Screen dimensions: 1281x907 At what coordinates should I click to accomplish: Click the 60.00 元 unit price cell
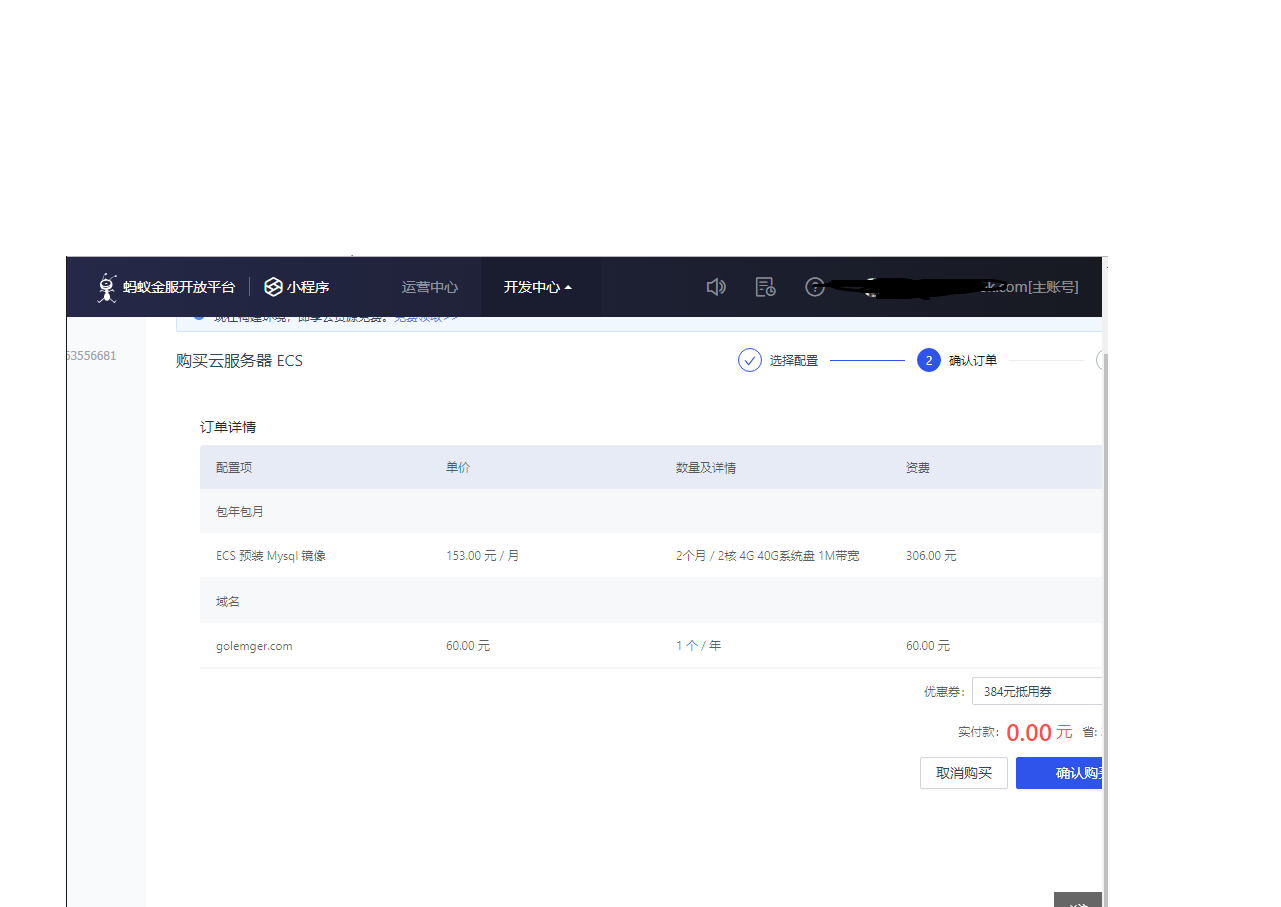coord(468,646)
